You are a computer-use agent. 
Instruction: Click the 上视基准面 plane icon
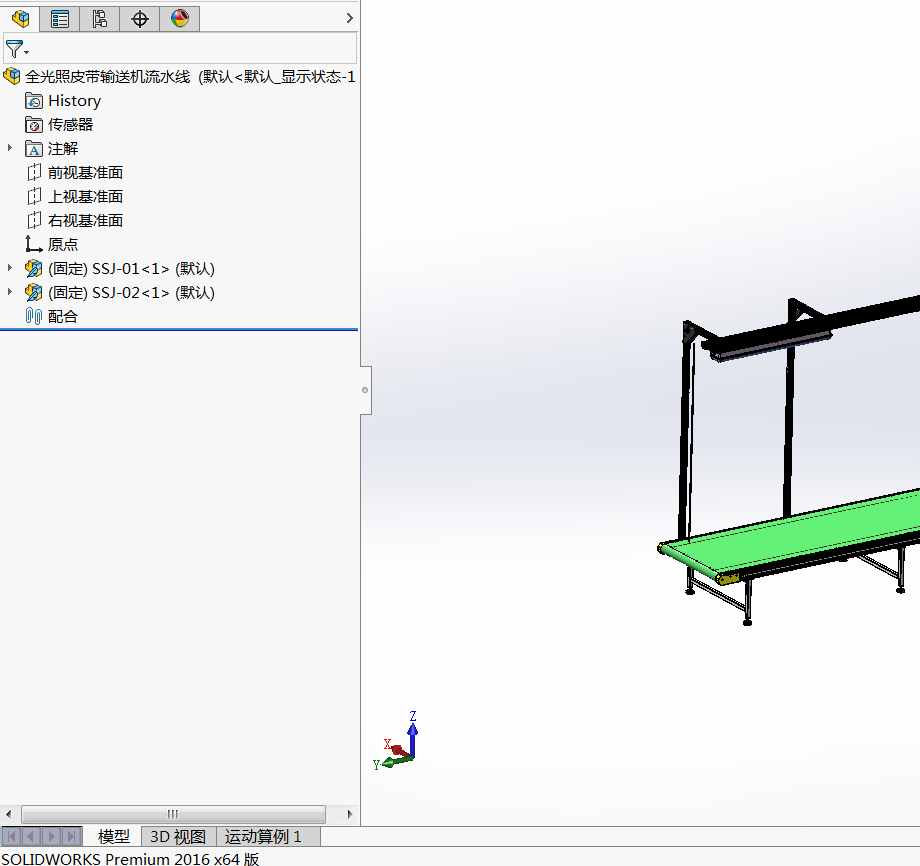[34, 197]
